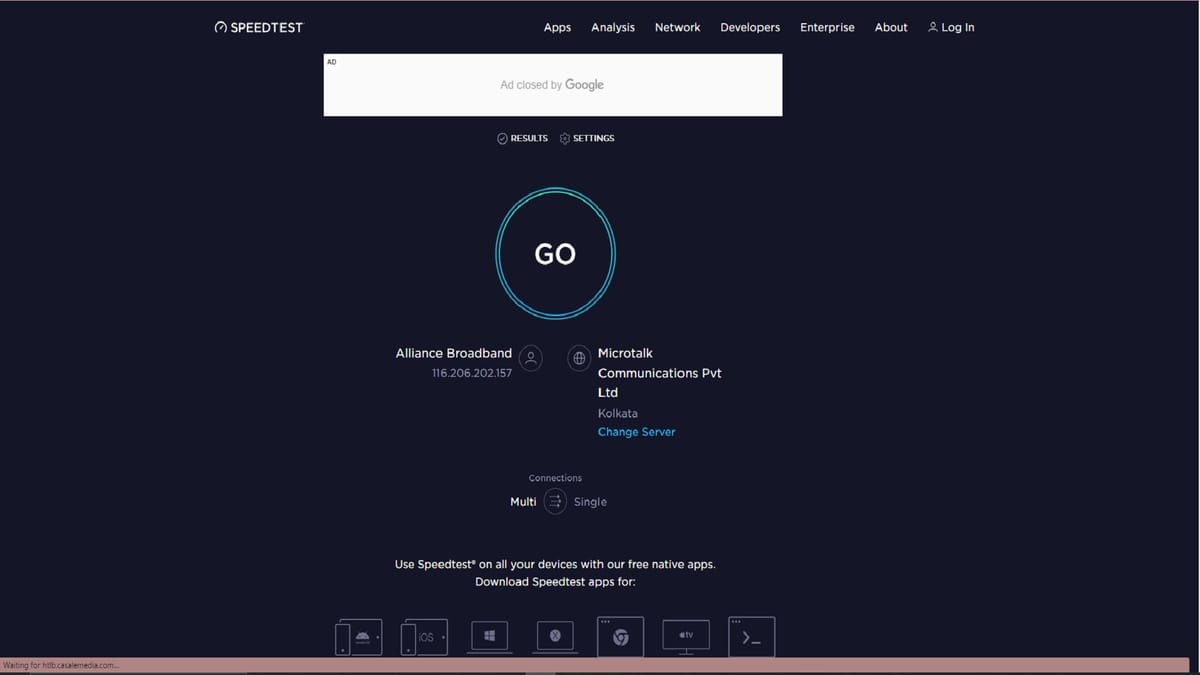
Task: Click the iOS app download icon
Action: [x=423, y=636]
